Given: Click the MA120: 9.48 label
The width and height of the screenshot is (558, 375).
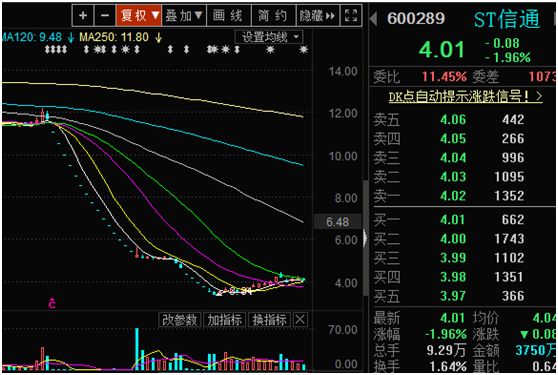Looking at the screenshot, I should point(32,37).
